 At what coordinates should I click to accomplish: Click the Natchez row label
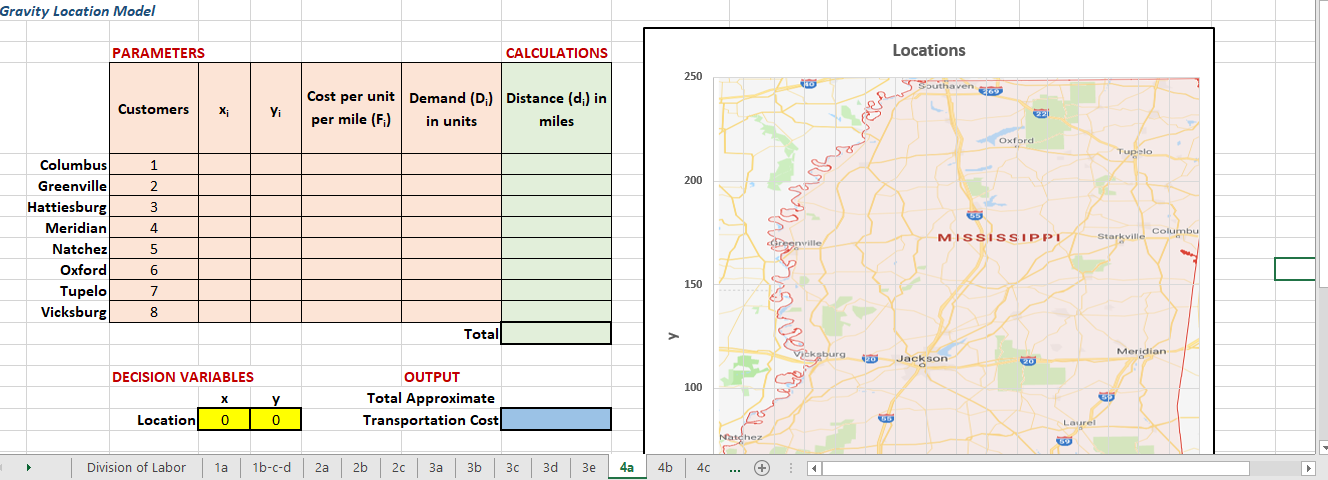[80, 249]
